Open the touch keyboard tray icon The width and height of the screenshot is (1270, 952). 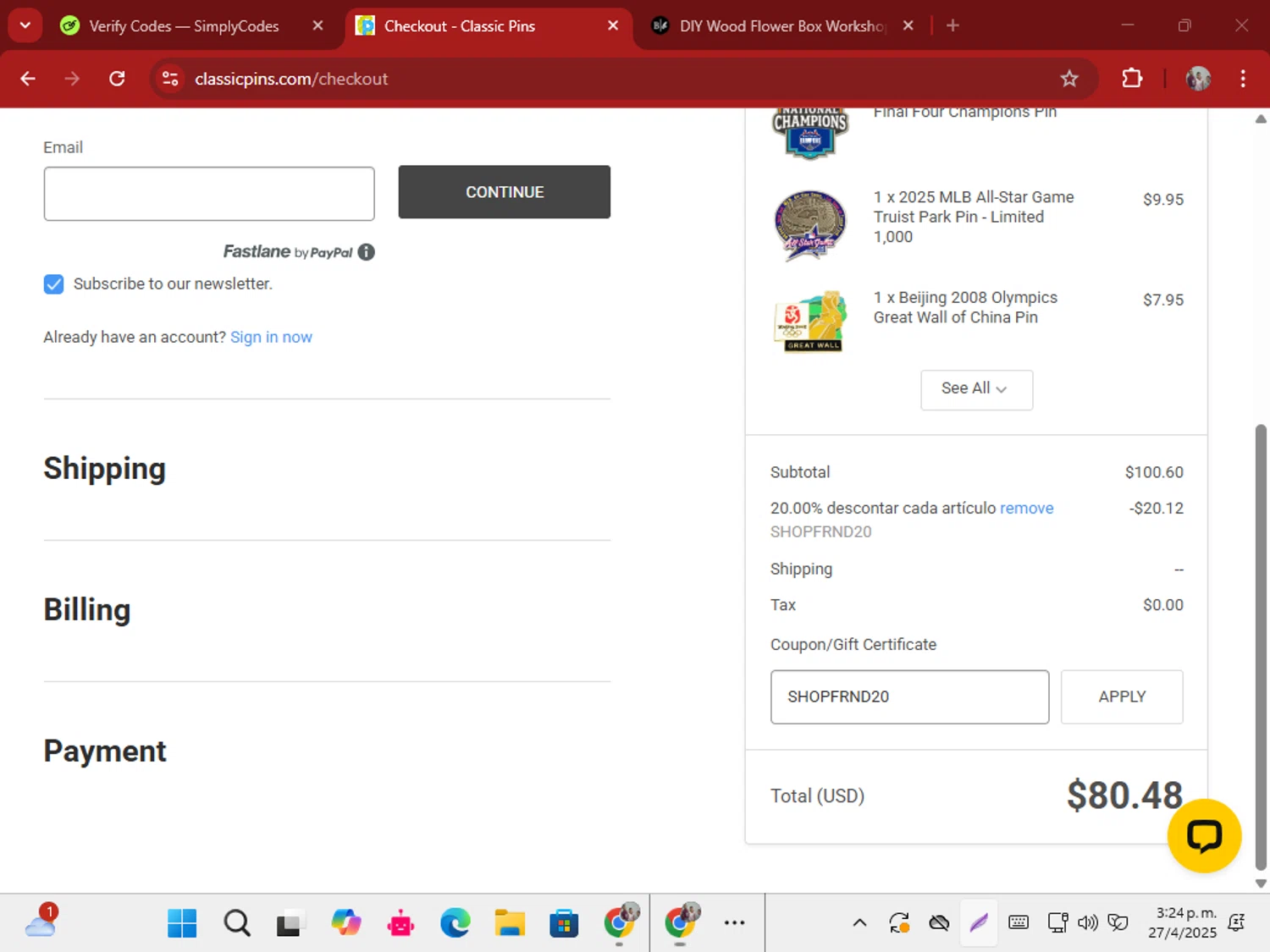(x=1019, y=922)
